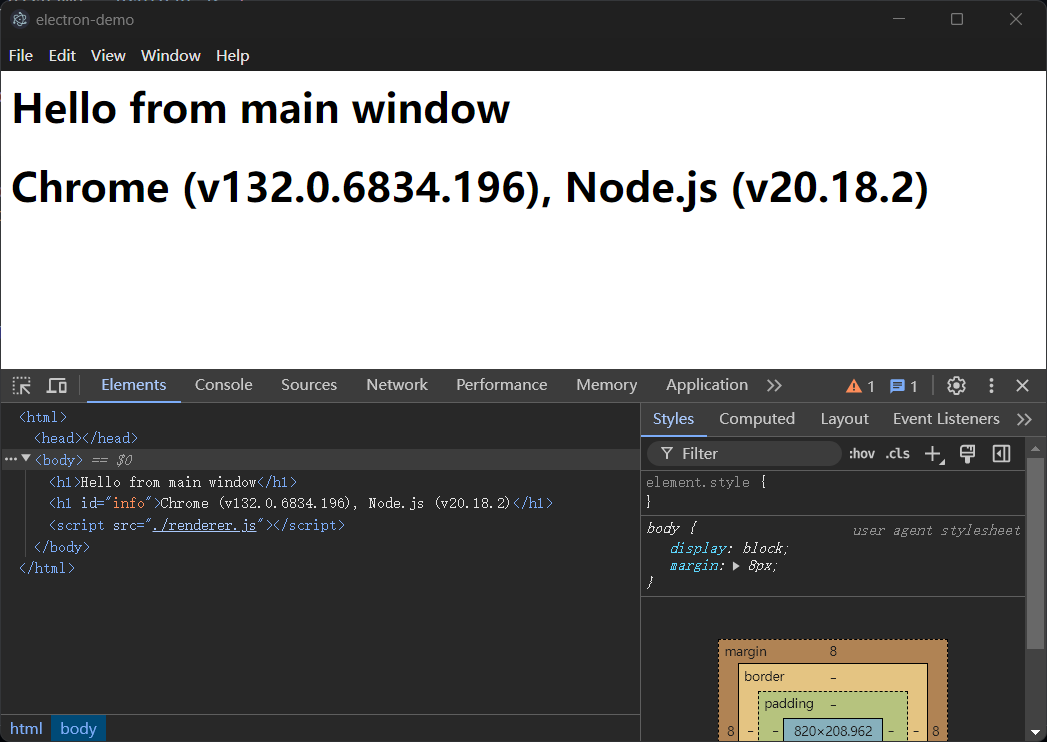This screenshot has height=742, width=1047.
Task: Click 'user agent stylesheet' label
Action: coord(936,530)
